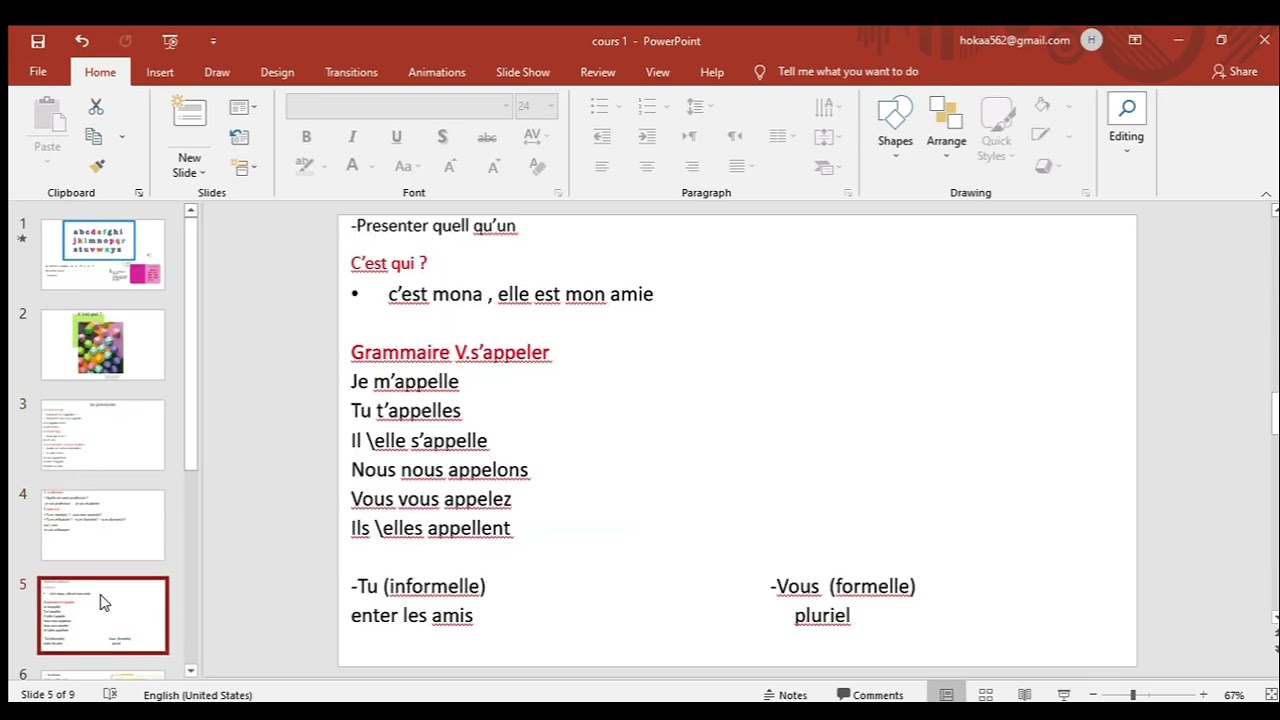This screenshot has width=1280, height=720.
Task: Open the Animations tab
Action: [437, 72]
